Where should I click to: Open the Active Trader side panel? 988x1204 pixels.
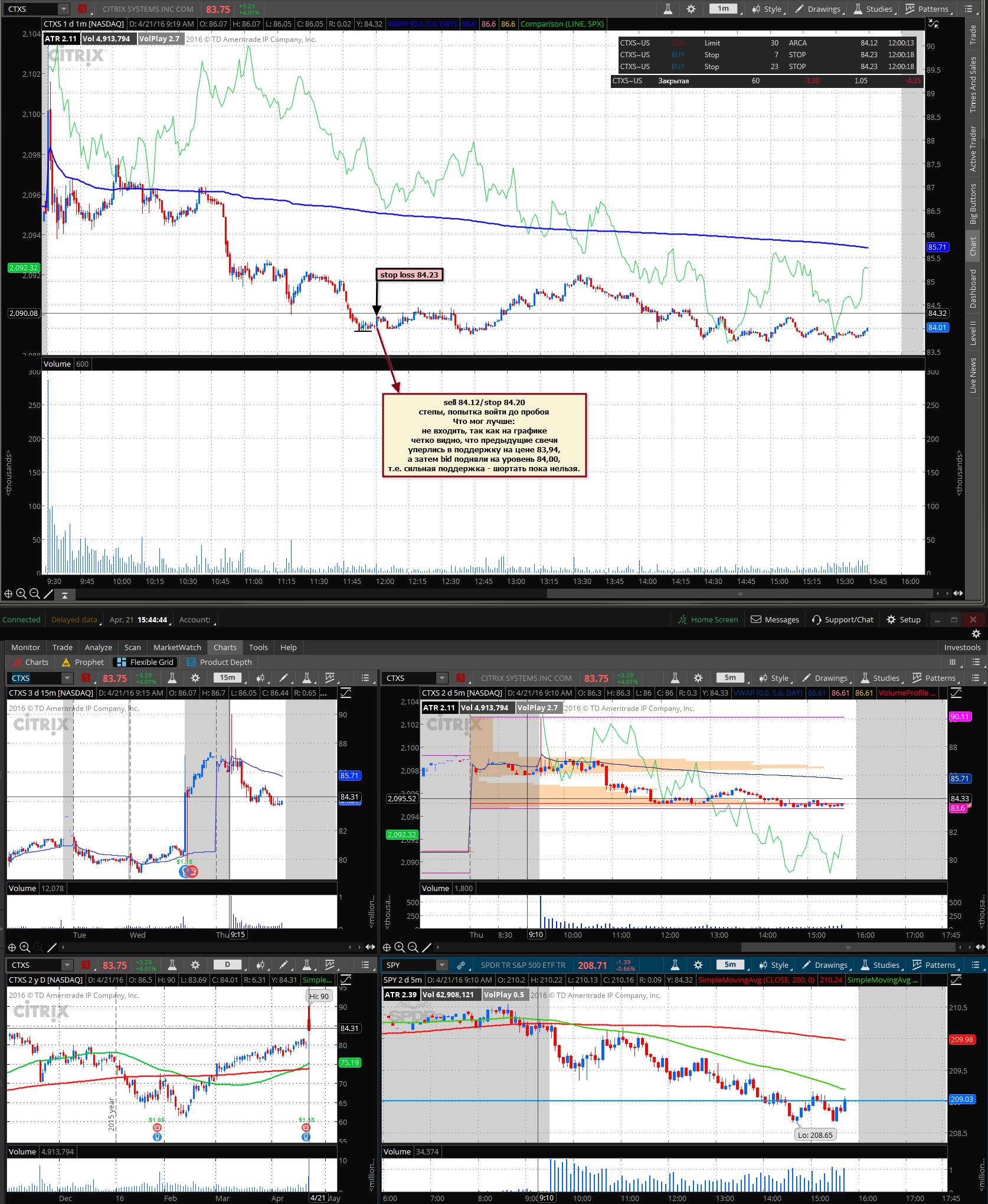pyautogui.click(x=973, y=149)
